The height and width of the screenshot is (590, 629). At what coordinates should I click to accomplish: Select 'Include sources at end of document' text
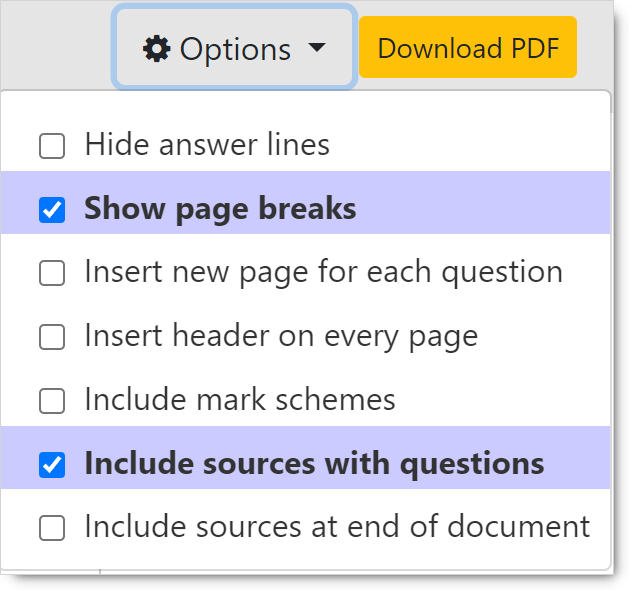point(337,527)
